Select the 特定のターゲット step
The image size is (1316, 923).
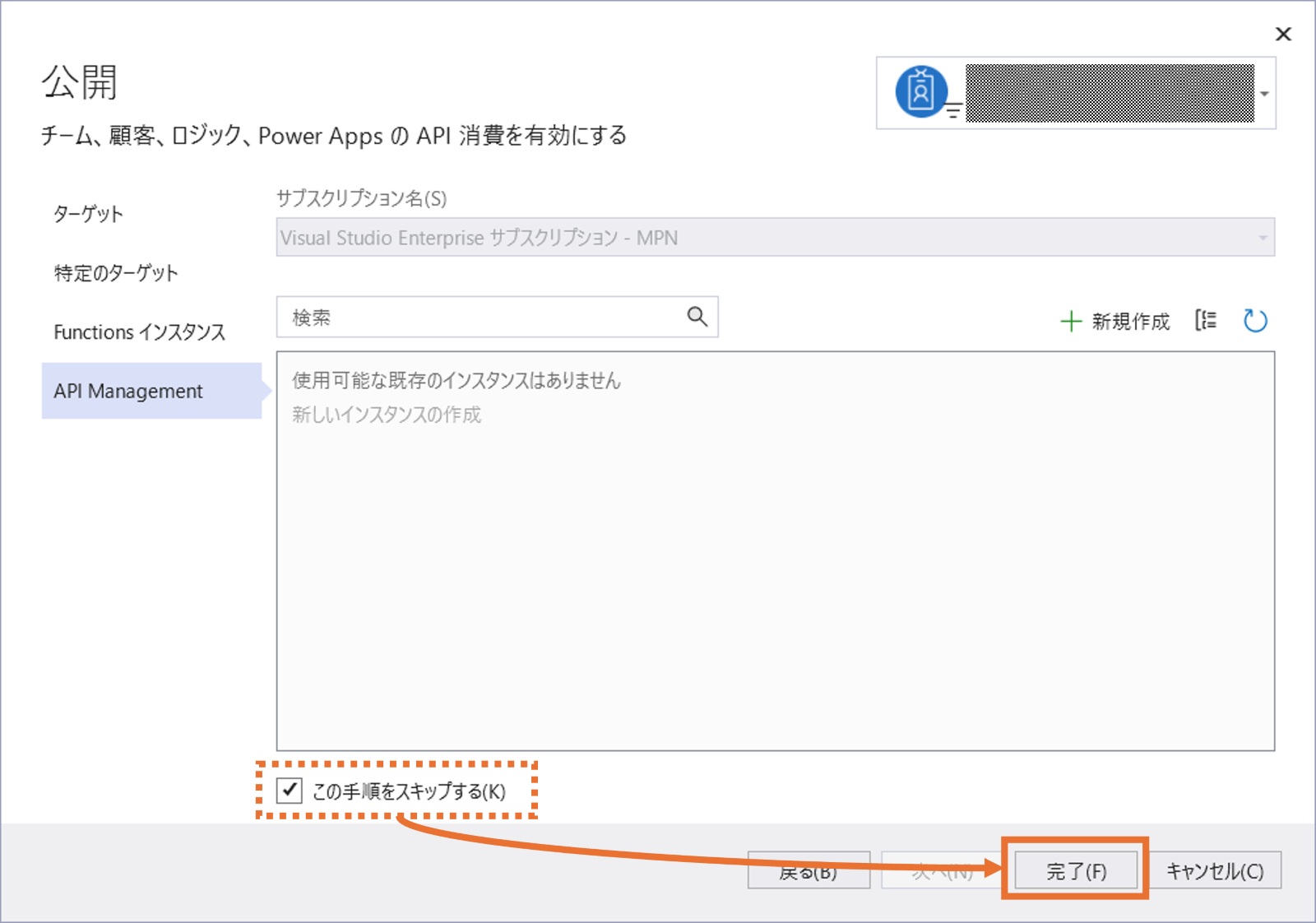point(116,273)
